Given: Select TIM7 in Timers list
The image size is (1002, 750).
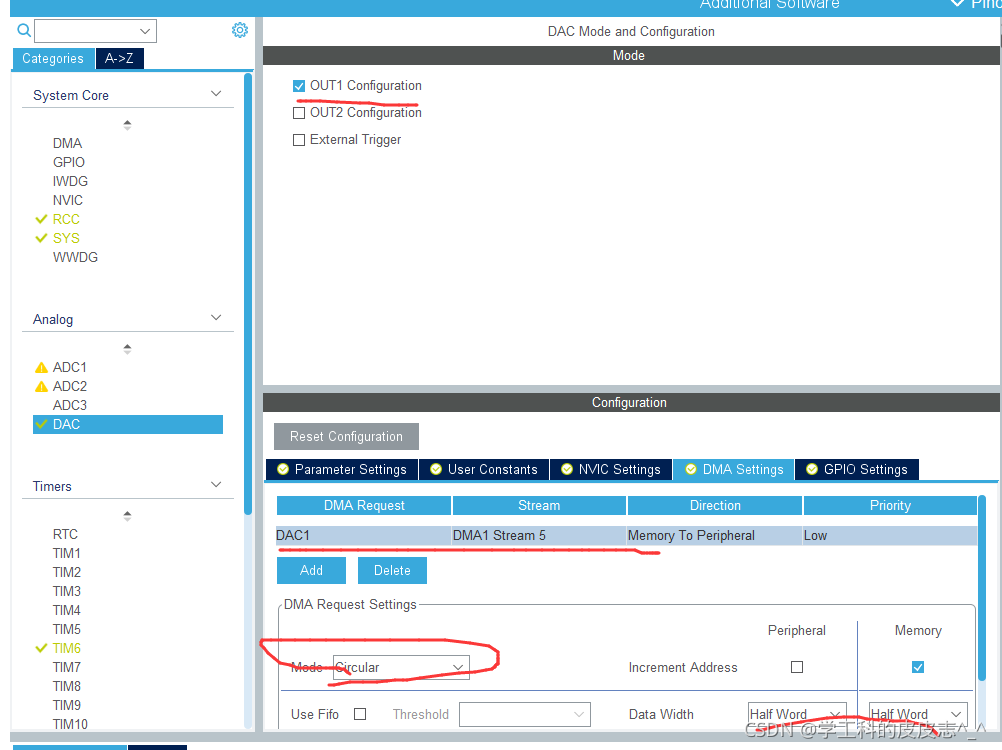Looking at the screenshot, I should click(66, 667).
